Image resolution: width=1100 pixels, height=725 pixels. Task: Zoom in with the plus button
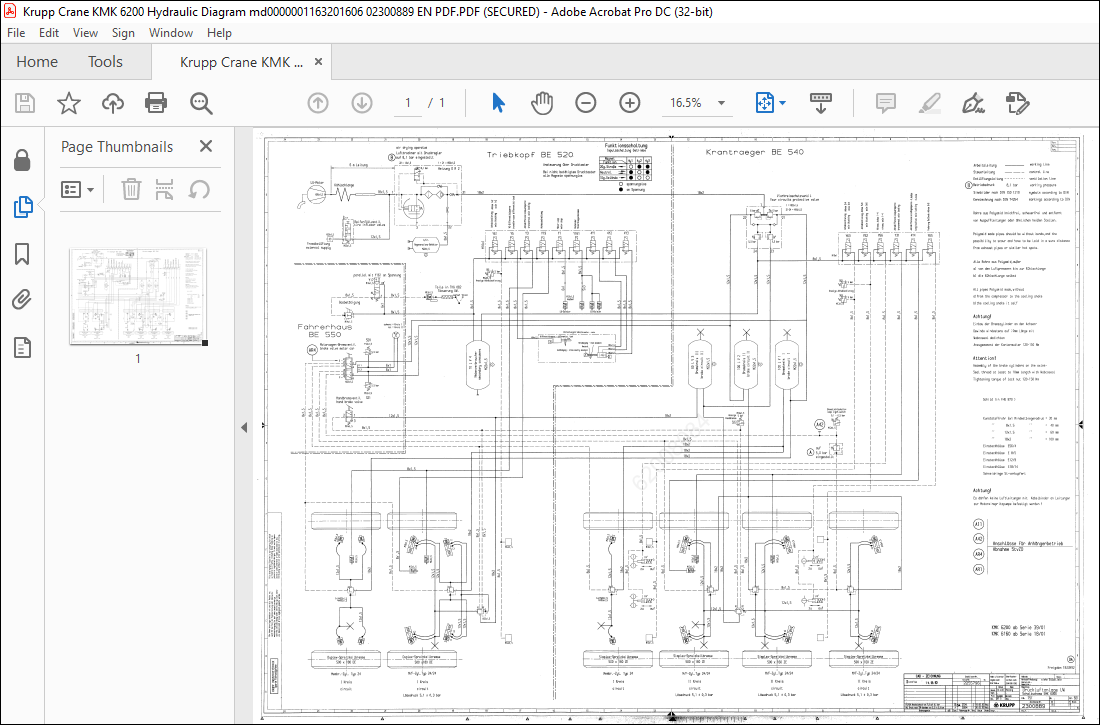pos(629,103)
